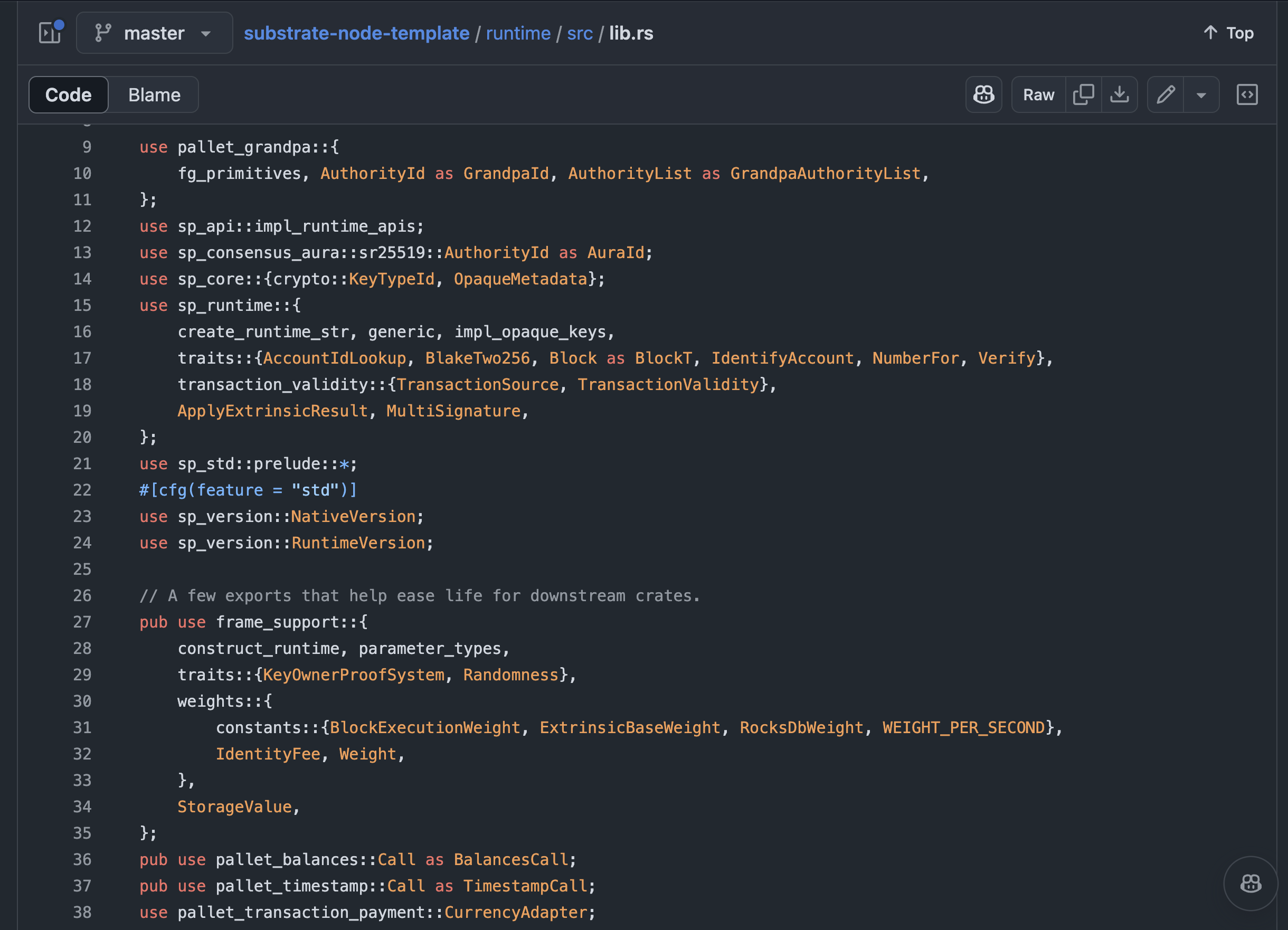This screenshot has width=1288, height=930.
Task: Click OpaqueMetadata on line 14
Action: pyautogui.click(x=520, y=279)
